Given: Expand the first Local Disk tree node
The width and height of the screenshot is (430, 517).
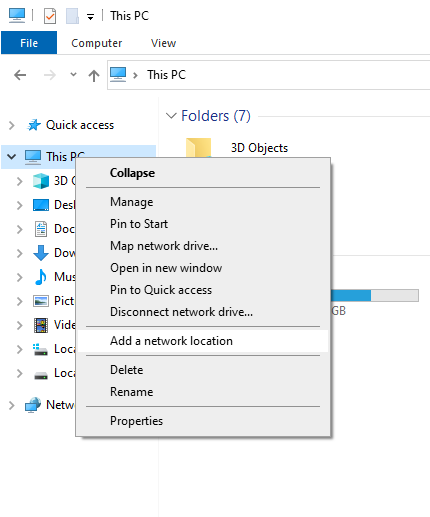Looking at the screenshot, I should 20,349.
